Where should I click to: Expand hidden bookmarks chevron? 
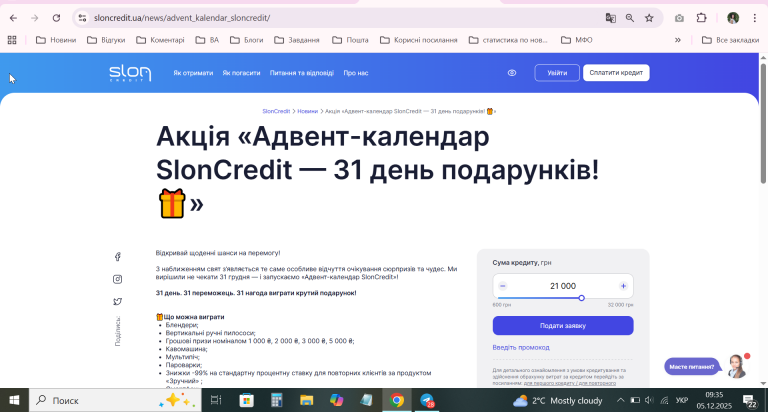click(x=678, y=40)
